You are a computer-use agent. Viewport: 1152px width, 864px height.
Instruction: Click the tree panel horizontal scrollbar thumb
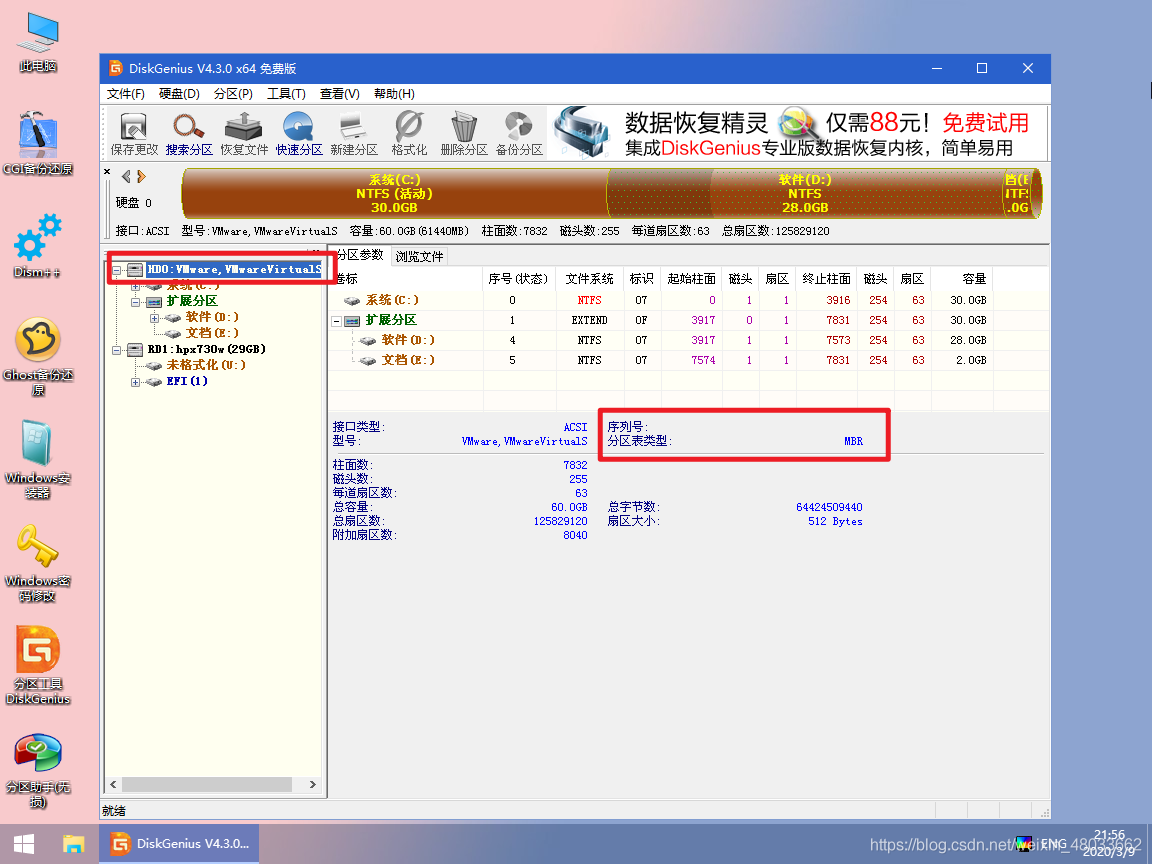(x=207, y=785)
